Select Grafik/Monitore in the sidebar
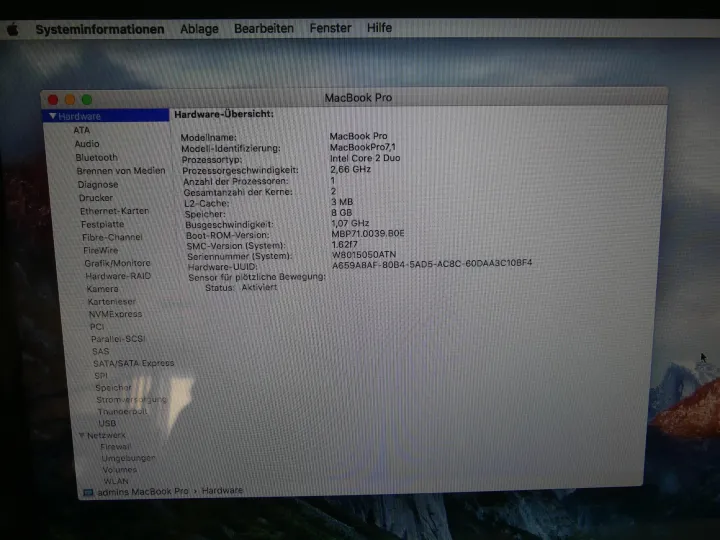 pos(117,263)
